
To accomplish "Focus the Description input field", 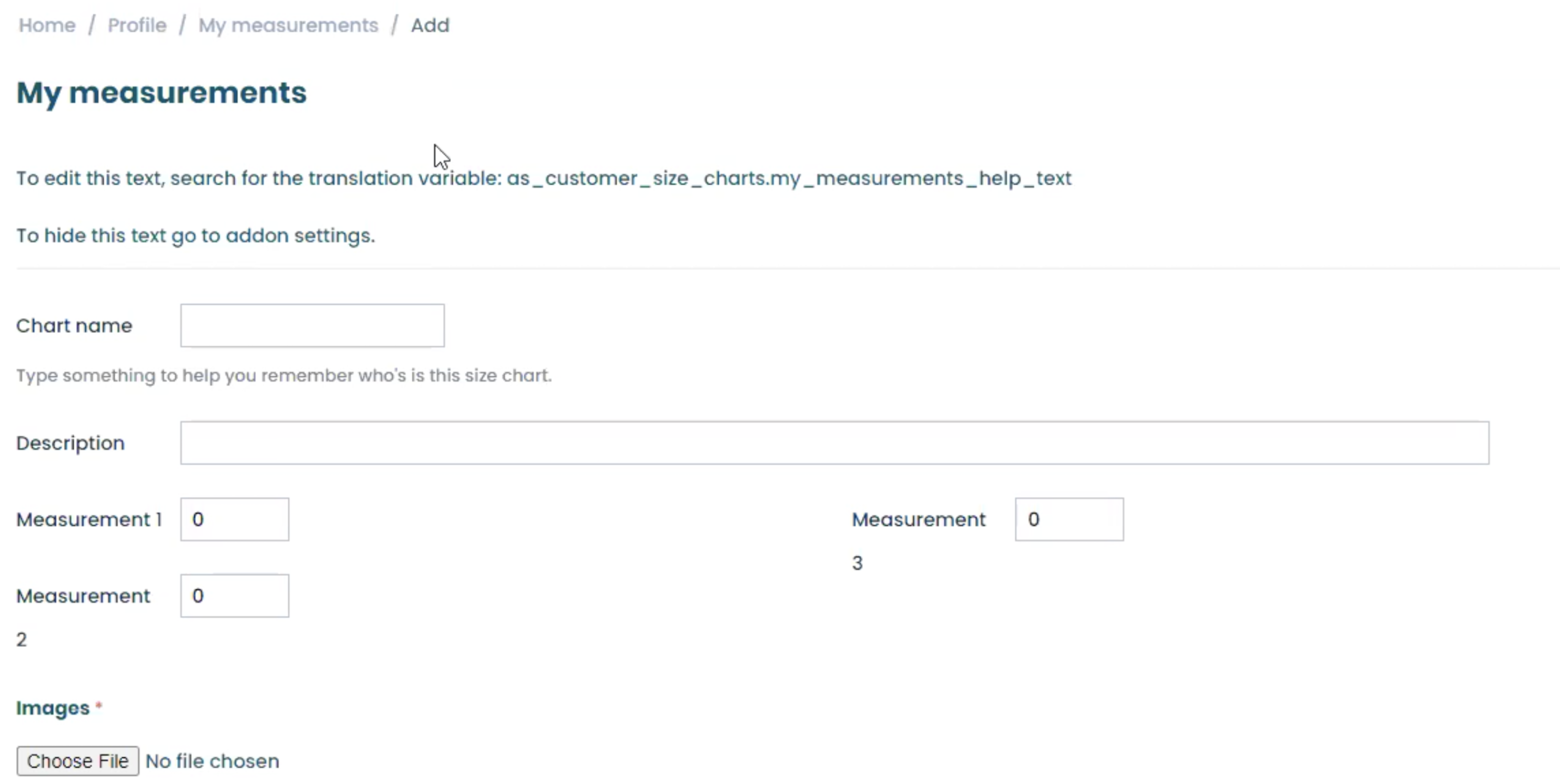I will [834, 443].
